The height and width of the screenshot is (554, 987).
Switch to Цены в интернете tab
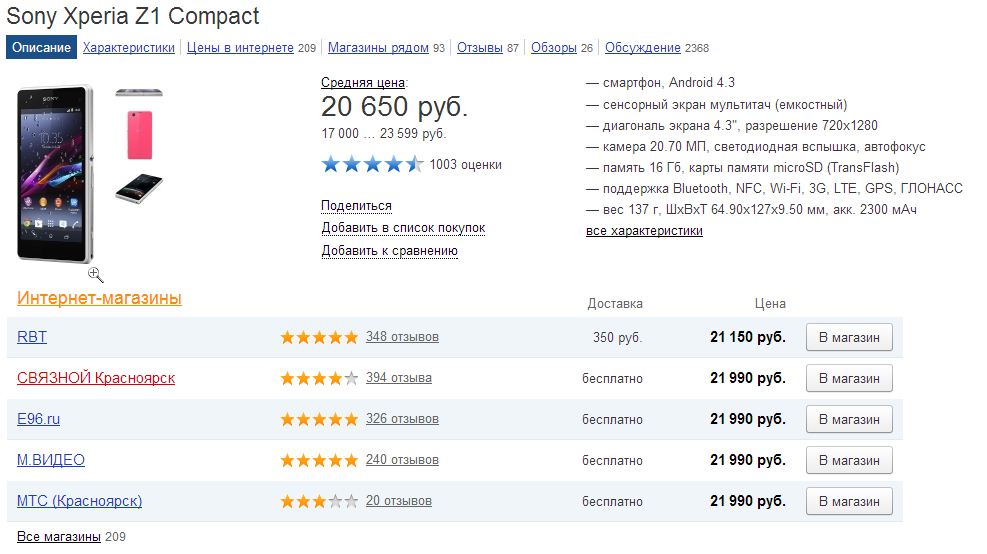coord(240,48)
